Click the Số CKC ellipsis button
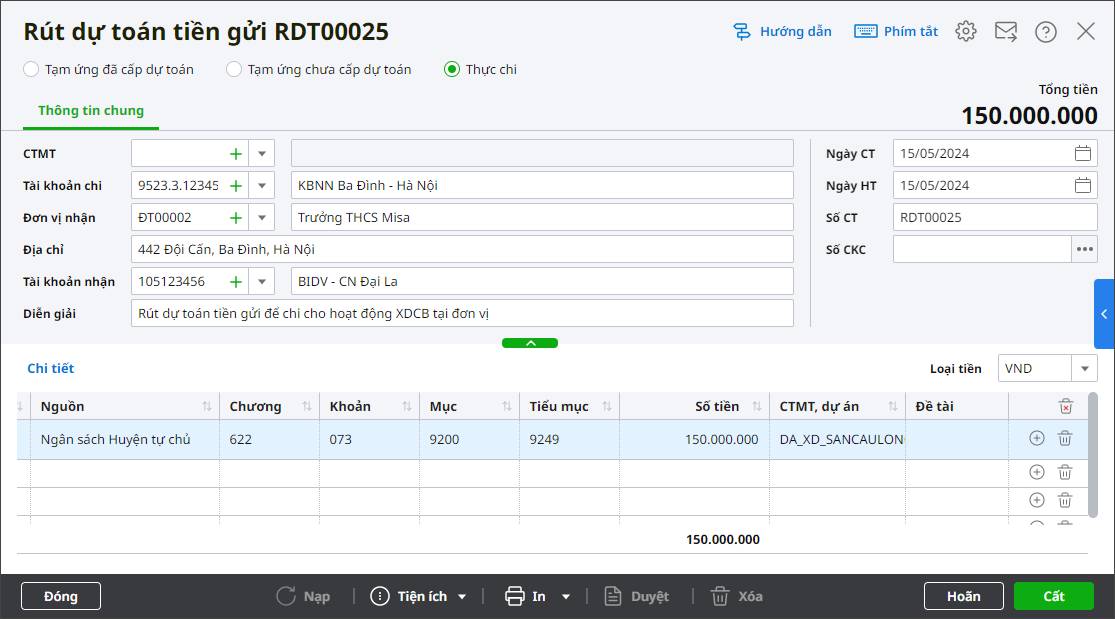This screenshot has height=619, width=1115. [x=1084, y=249]
